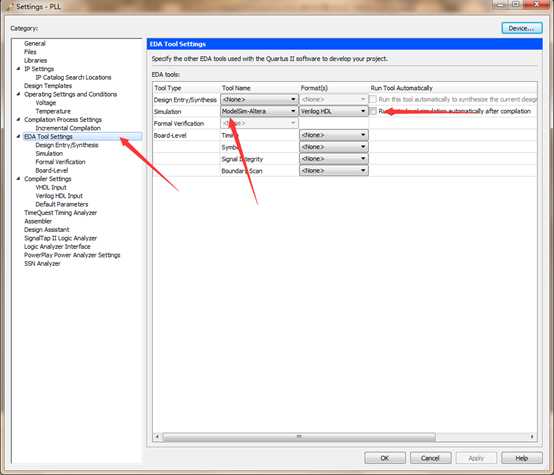Collapse Compilation Process Settings node
This screenshot has height=475, width=554.
(x=18, y=119)
